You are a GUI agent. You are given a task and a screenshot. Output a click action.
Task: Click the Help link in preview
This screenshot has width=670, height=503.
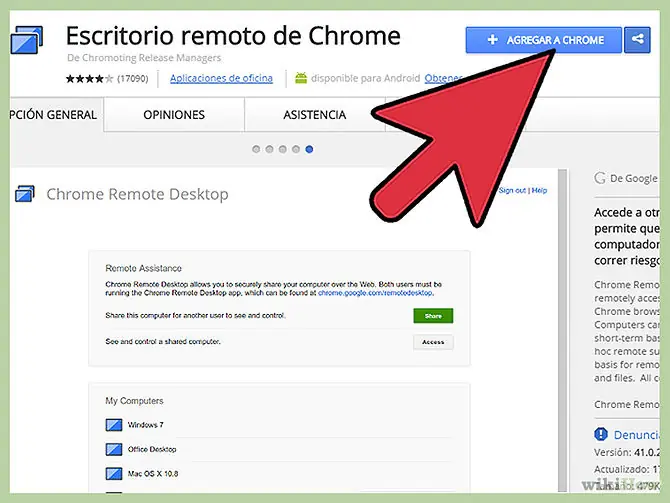tap(539, 190)
